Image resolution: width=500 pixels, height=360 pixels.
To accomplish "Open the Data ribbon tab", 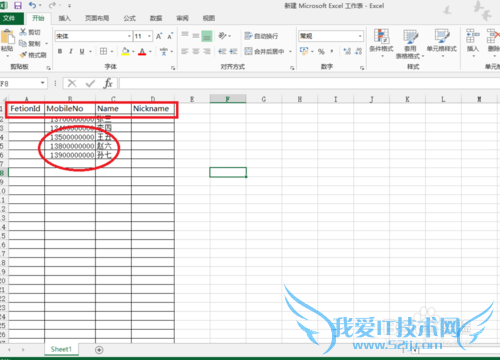I will [x=156, y=18].
